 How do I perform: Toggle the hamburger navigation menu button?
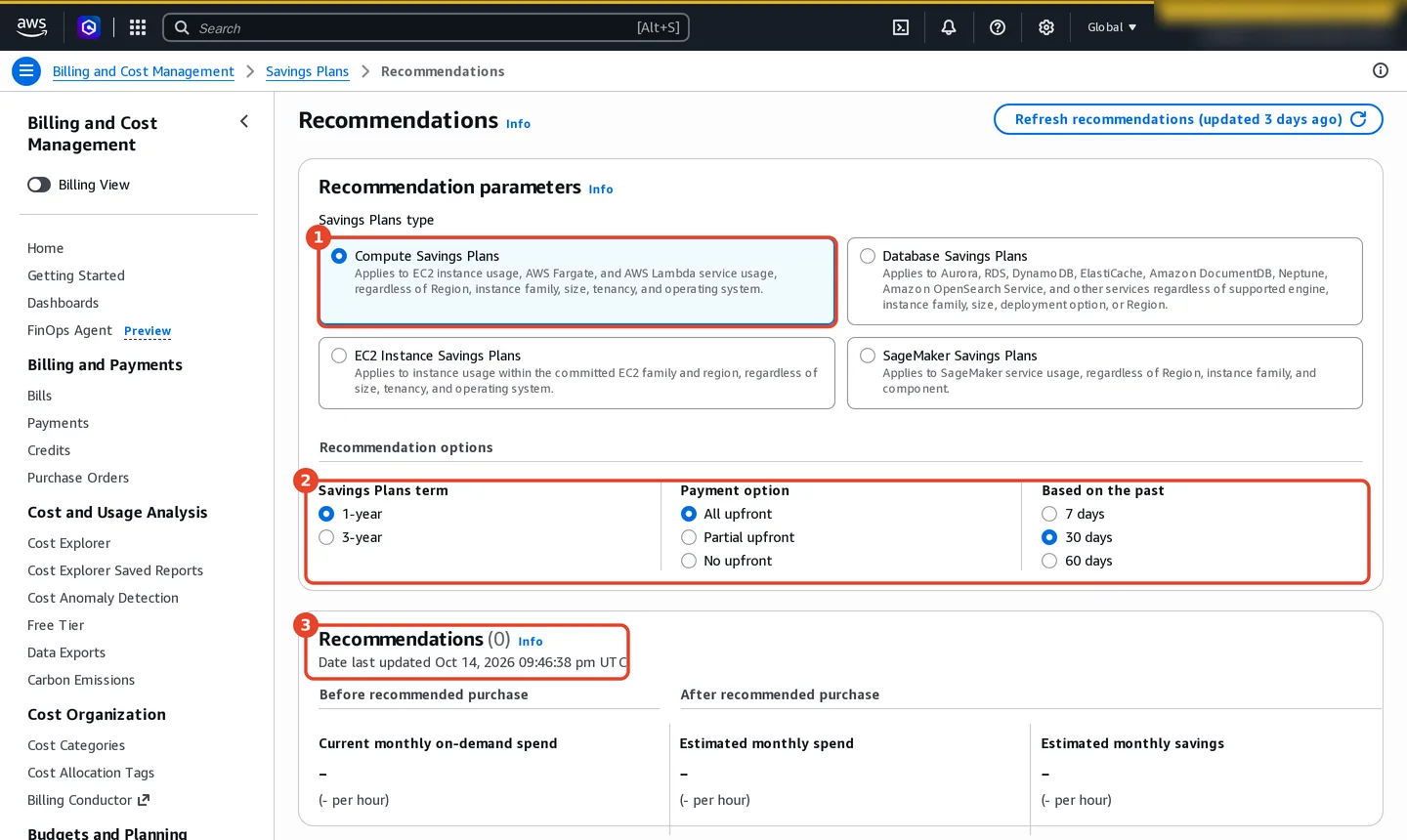26,71
